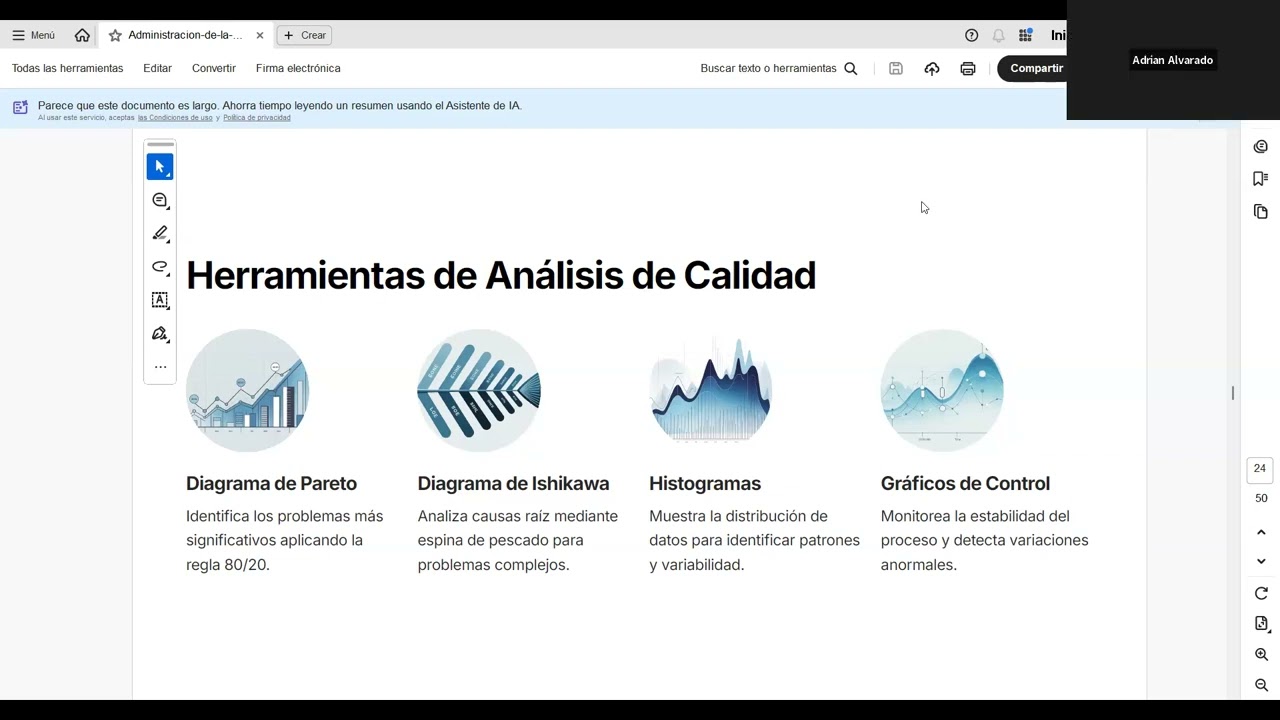The width and height of the screenshot is (1280, 720).
Task: Click the cloud upload icon
Action: (x=932, y=69)
